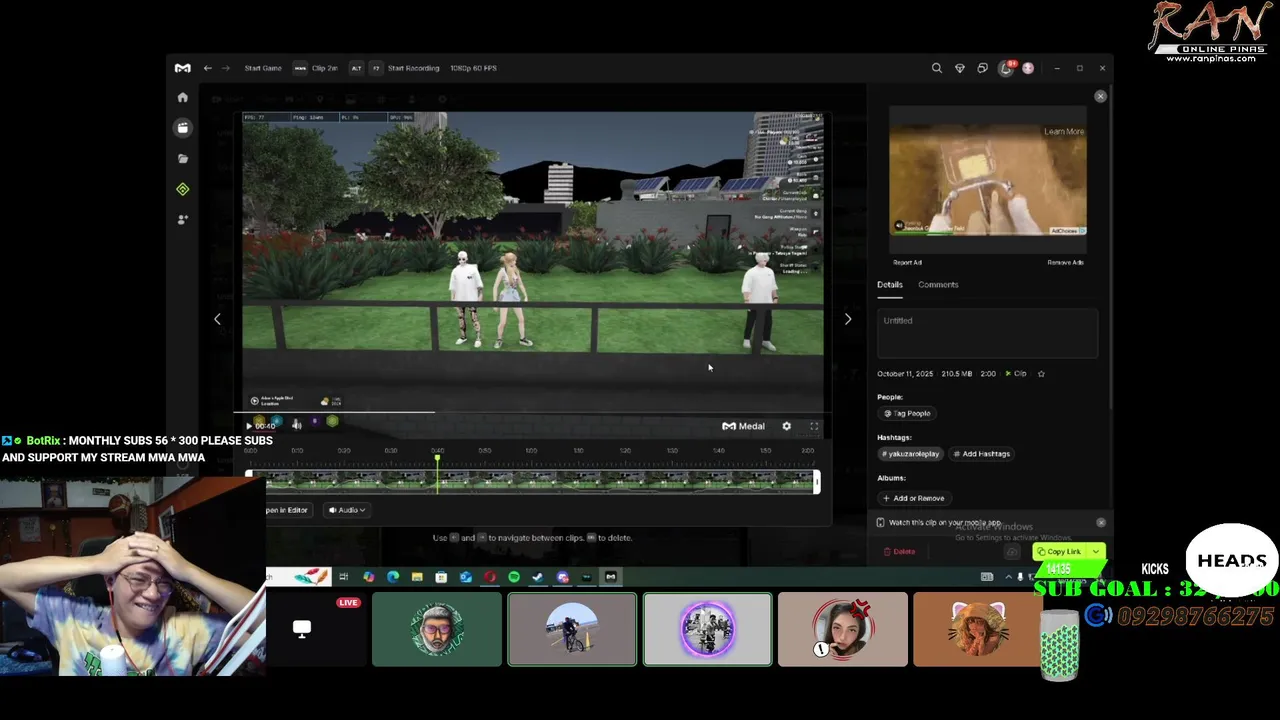Click the Tag People button
This screenshot has height=720, width=1280.
click(907, 413)
